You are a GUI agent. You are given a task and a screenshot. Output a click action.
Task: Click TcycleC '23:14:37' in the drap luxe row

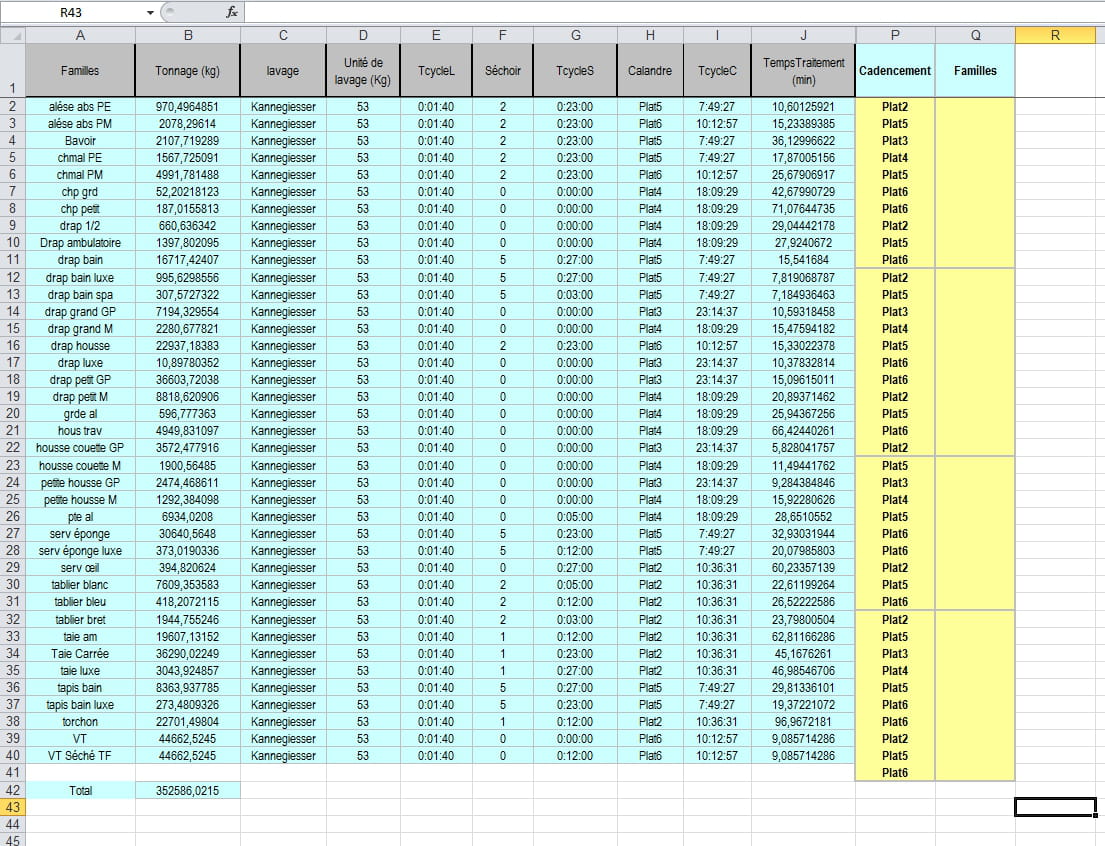point(717,362)
